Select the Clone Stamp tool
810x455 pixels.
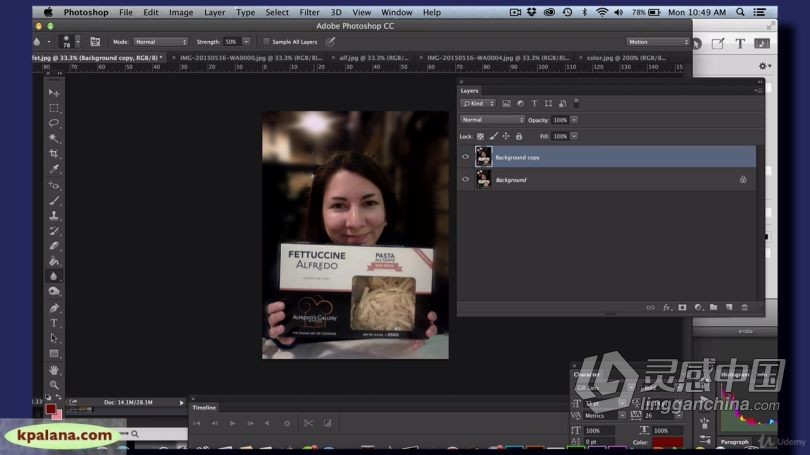point(54,215)
